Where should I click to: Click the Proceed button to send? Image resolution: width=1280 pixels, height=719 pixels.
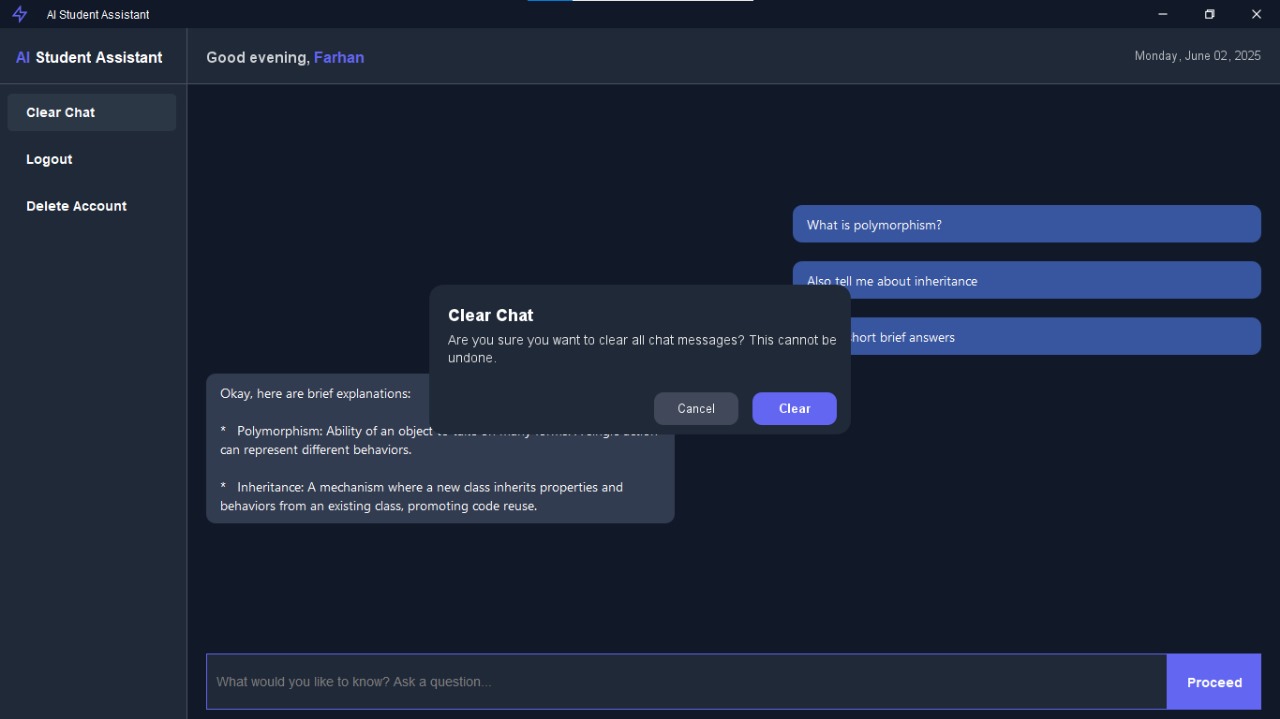(1213, 682)
